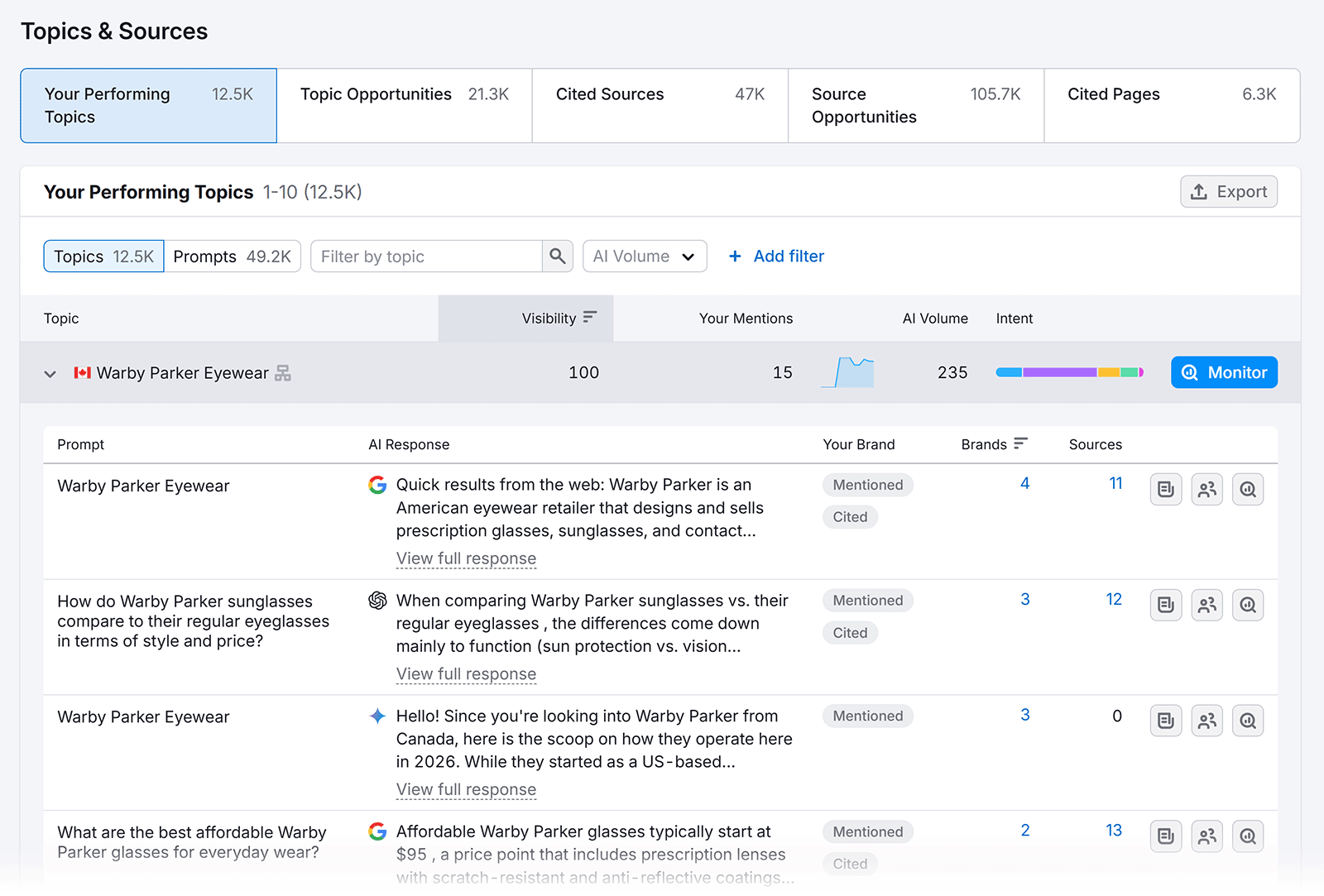The image size is (1324, 896).
Task: Click sources count 11 in first row
Action: click(1115, 483)
